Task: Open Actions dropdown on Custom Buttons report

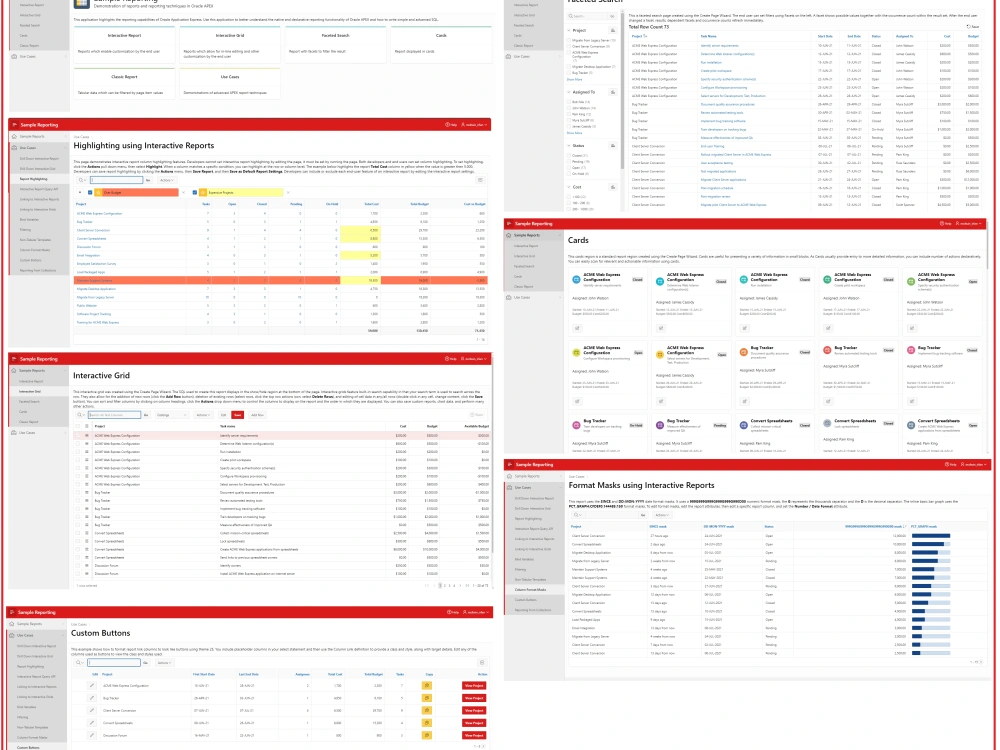Action: 165,663
